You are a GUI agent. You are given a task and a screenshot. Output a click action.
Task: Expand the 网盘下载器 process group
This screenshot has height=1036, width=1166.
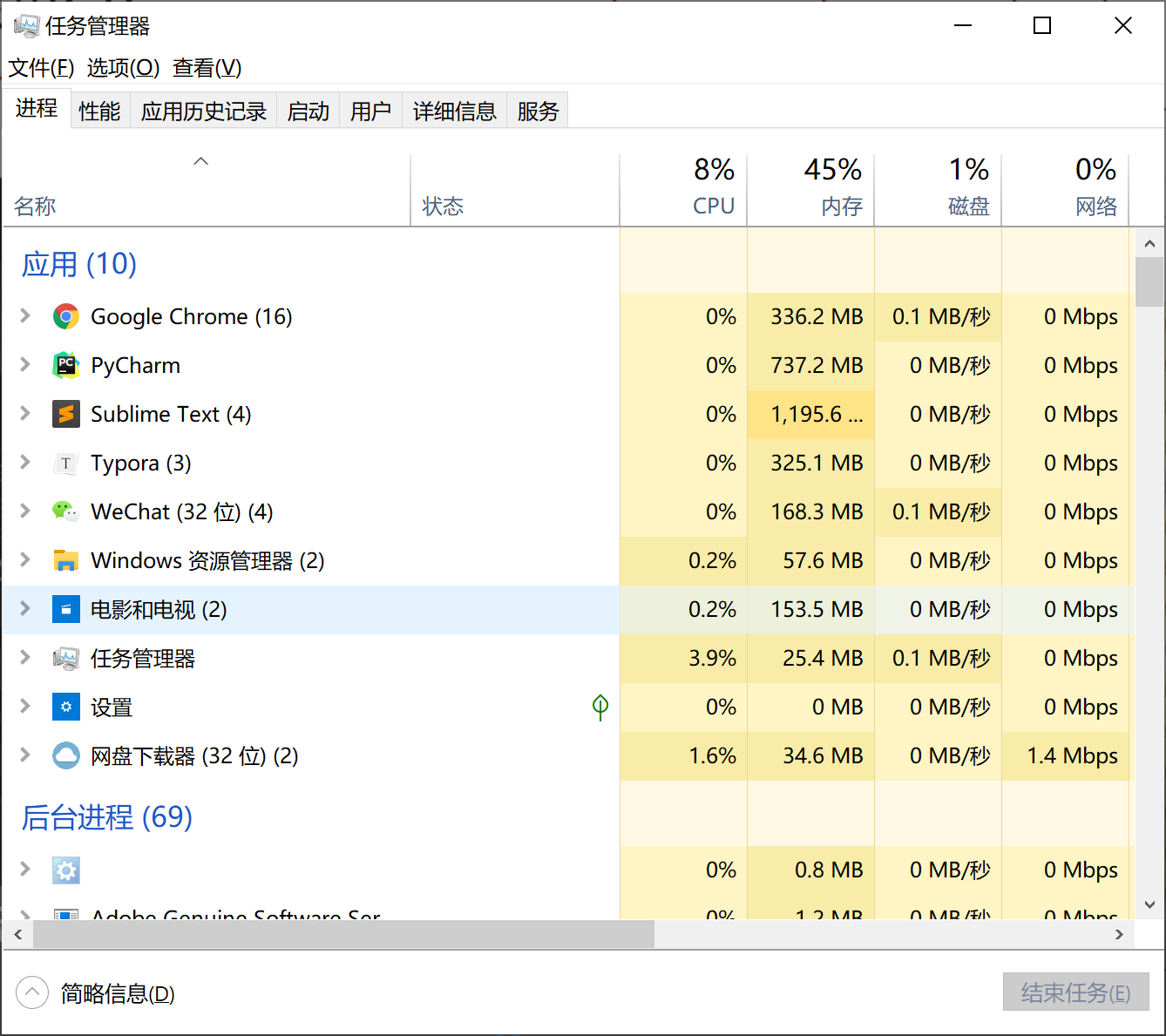pyautogui.click(x=25, y=755)
